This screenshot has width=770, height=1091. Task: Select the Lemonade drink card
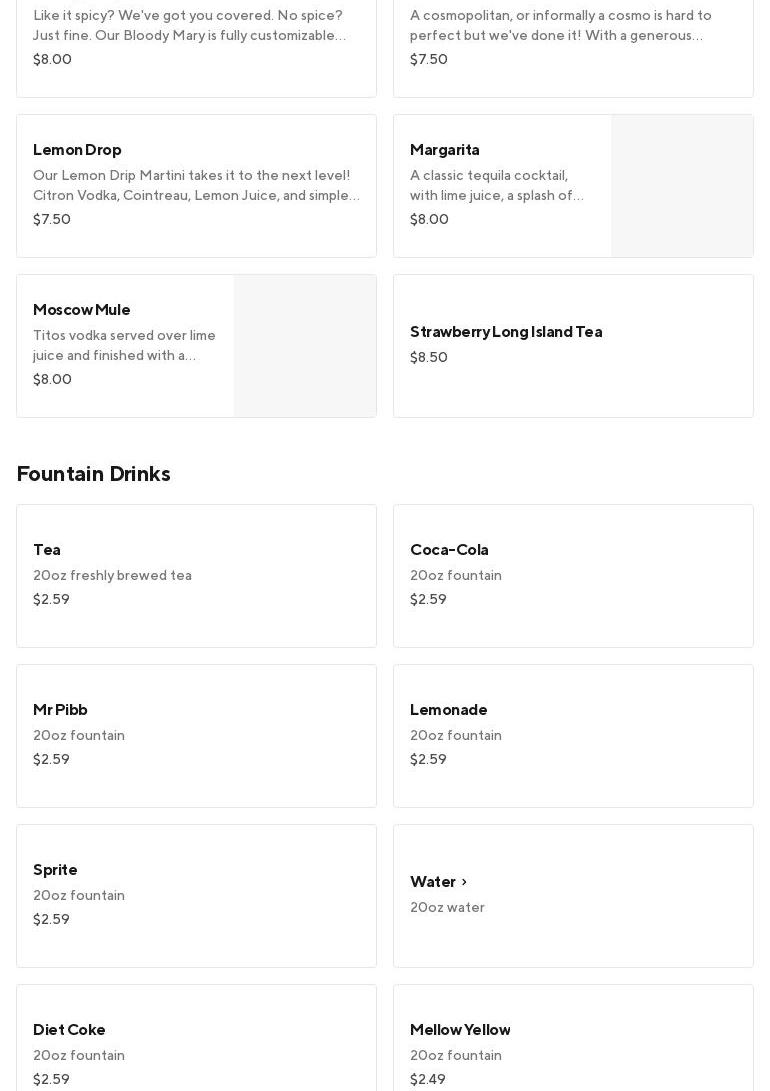coord(573,736)
